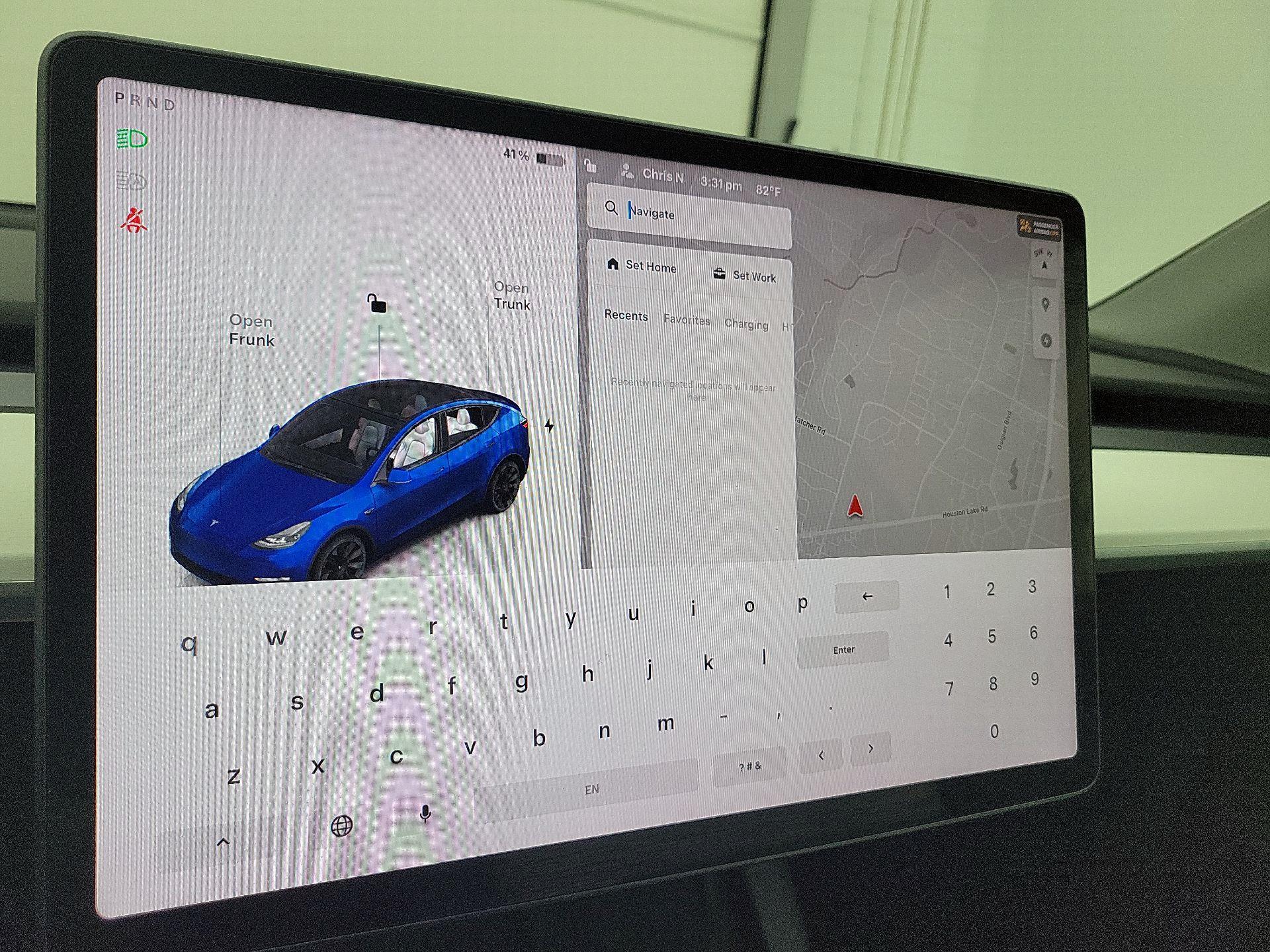Image resolution: width=1270 pixels, height=952 pixels.
Task: Tap the auto high beam icon
Action: (x=131, y=180)
